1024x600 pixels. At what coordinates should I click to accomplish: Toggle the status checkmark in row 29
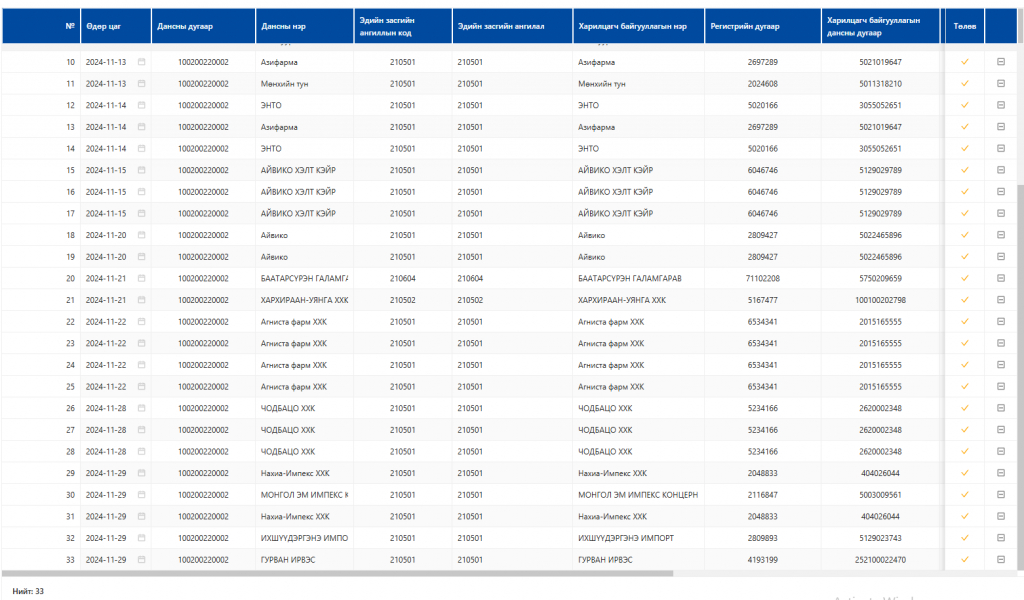[965, 473]
